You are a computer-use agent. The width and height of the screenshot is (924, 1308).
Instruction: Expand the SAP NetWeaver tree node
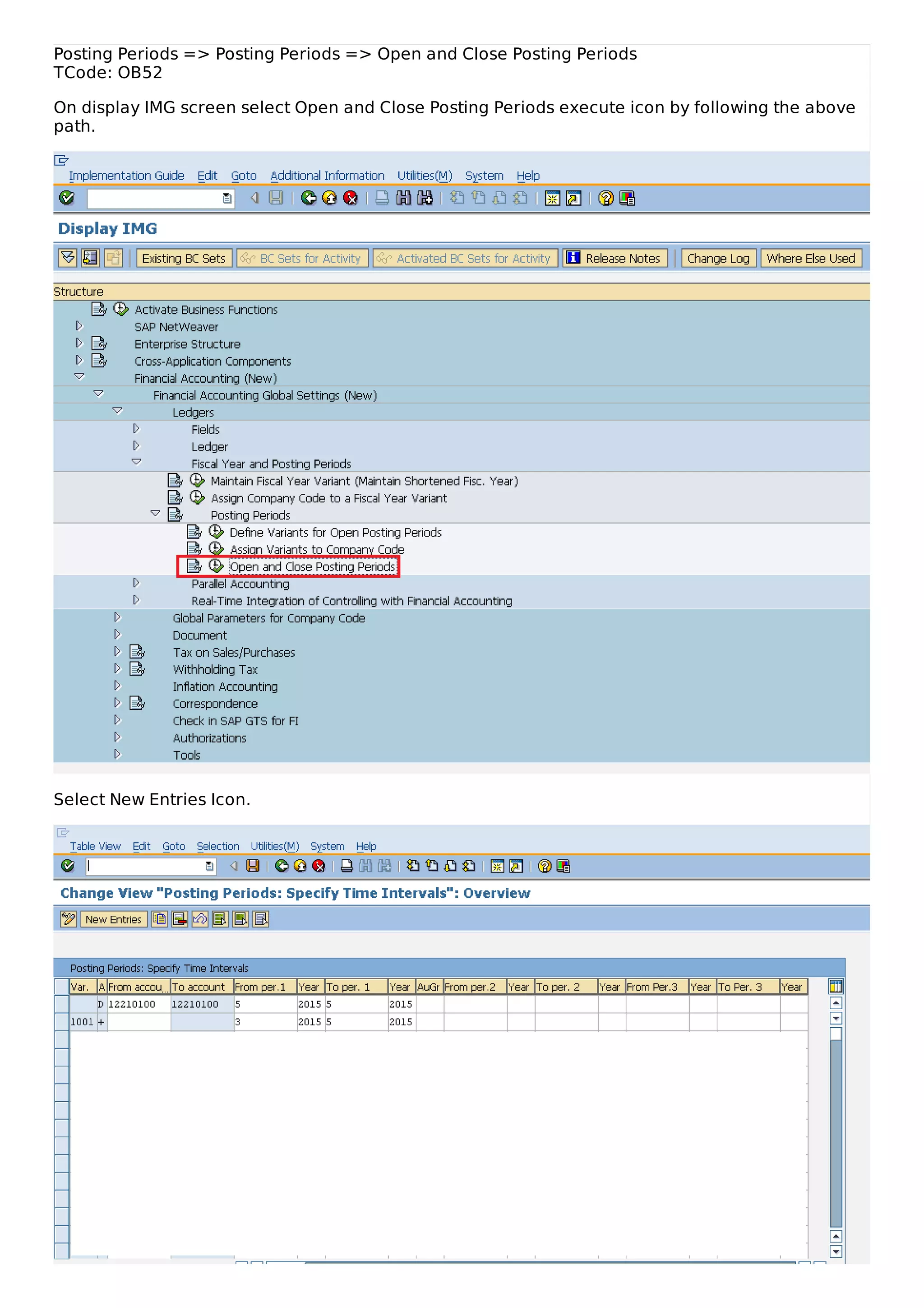(x=79, y=326)
